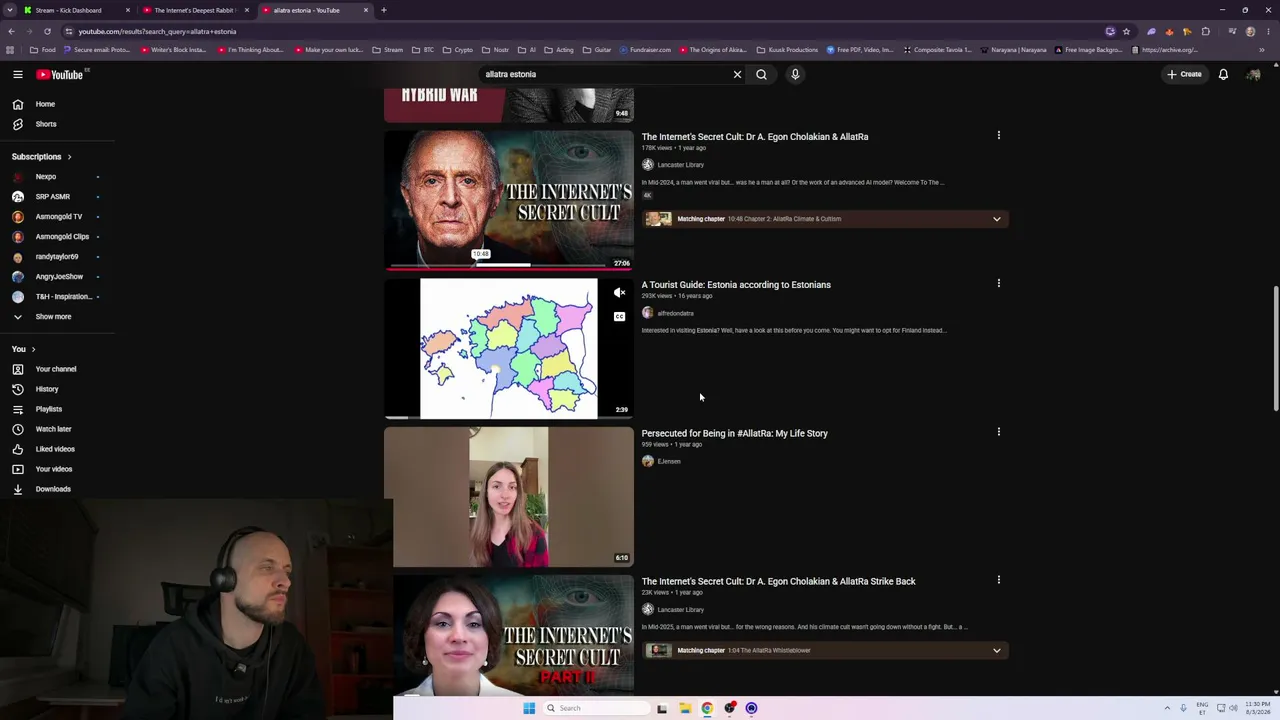This screenshot has height=720, width=1280.
Task: Reload the page
Action: [47, 31]
